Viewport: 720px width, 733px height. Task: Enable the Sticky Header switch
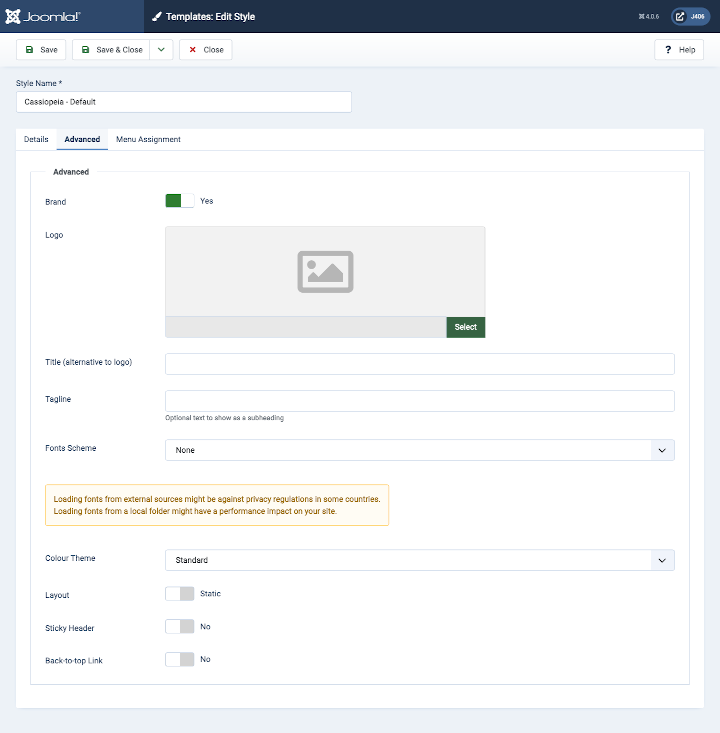[180, 627]
